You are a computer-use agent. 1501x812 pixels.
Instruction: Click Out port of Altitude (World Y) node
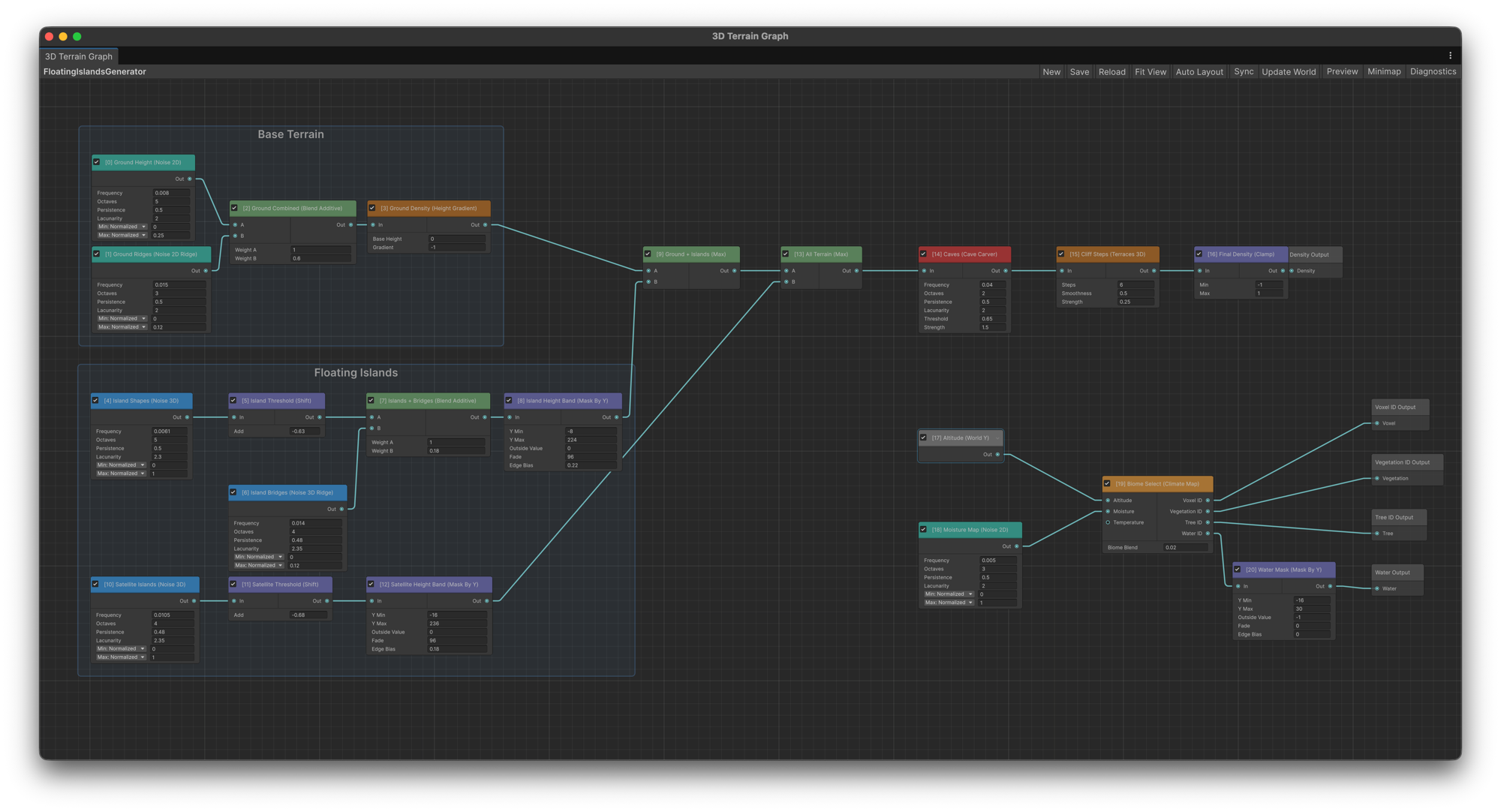997,455
